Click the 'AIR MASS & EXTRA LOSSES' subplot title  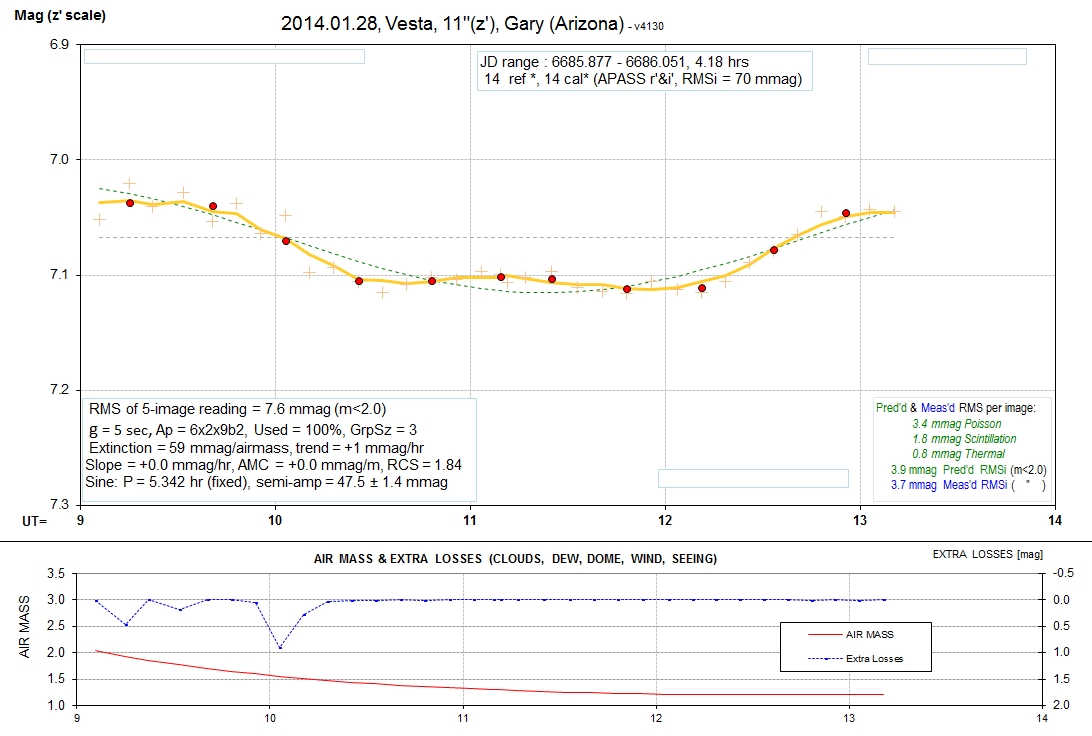[515, 558]
